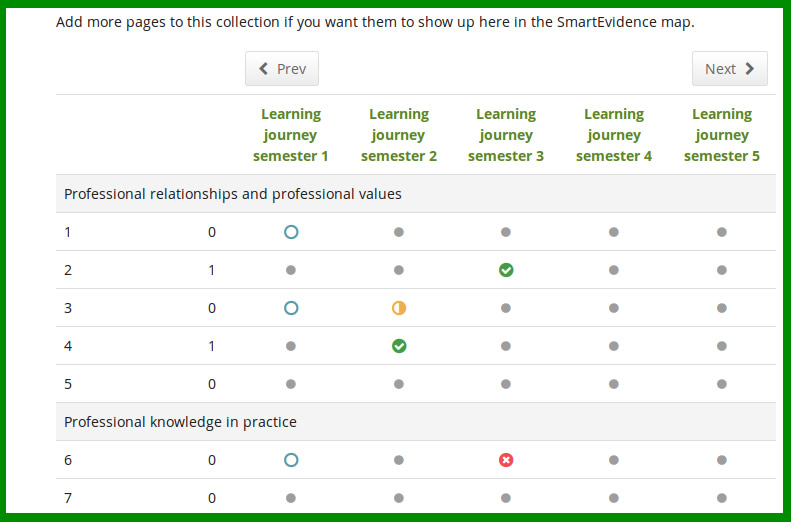
Task: Click the blue circle icon in row 3
Action: click(x=291, y=308)
